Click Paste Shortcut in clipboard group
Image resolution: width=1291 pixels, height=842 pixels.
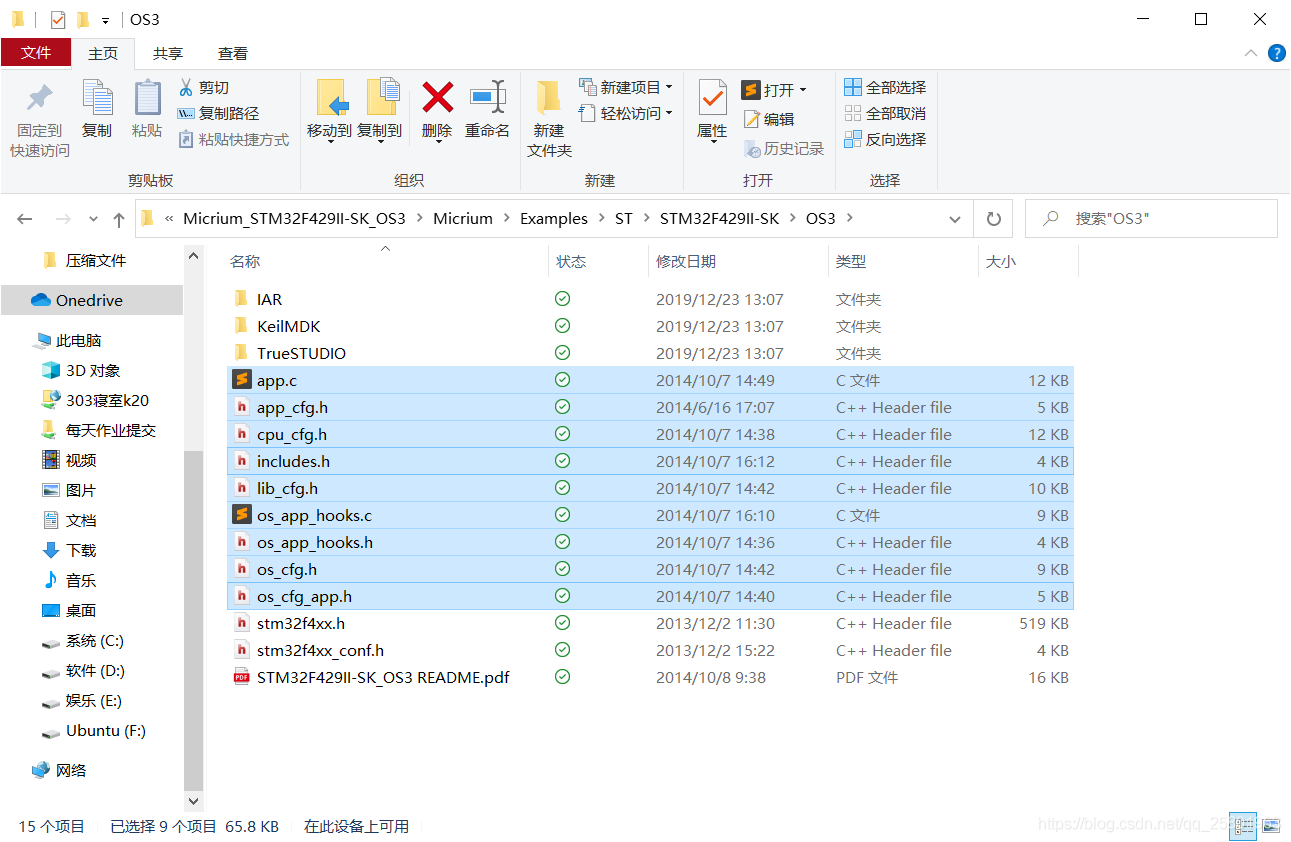tap(234, 140)
